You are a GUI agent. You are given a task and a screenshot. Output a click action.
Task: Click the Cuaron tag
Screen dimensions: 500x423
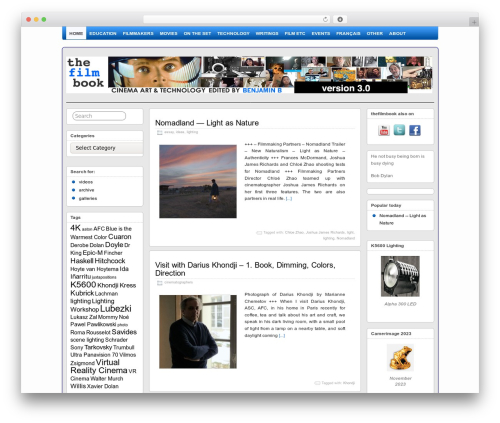[120, 237]
